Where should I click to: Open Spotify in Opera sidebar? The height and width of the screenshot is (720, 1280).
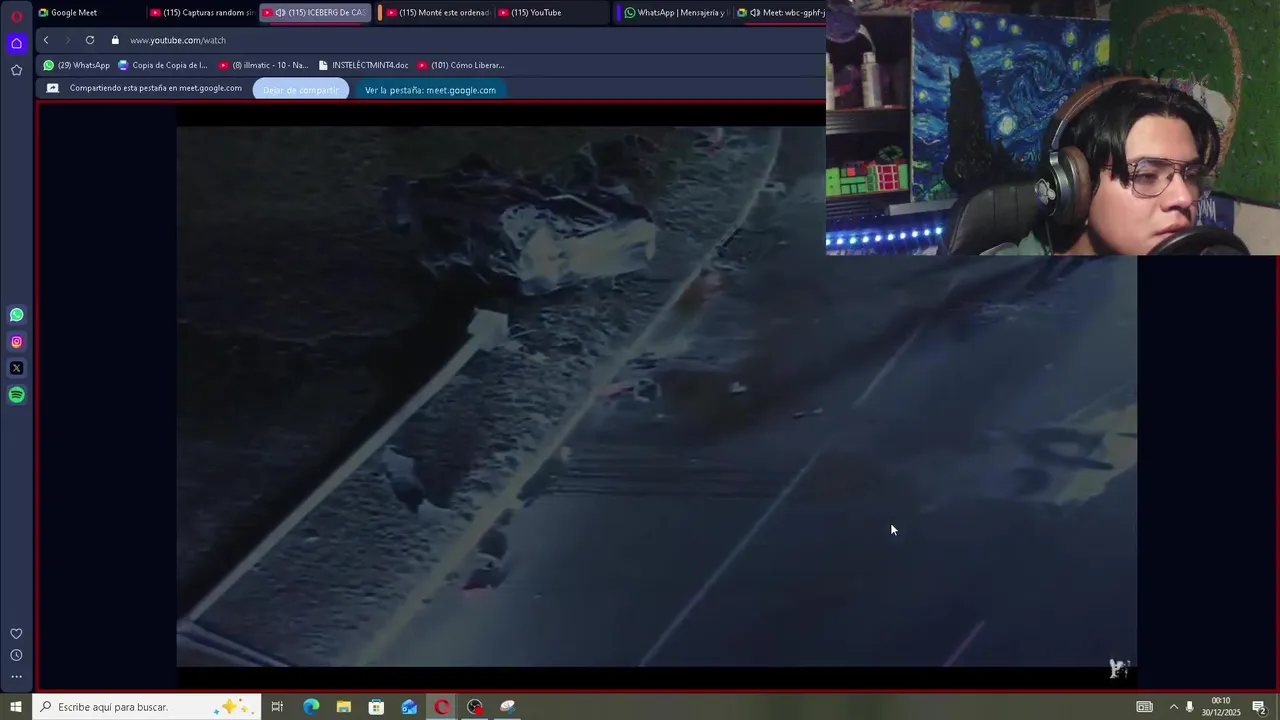[16, 395]
